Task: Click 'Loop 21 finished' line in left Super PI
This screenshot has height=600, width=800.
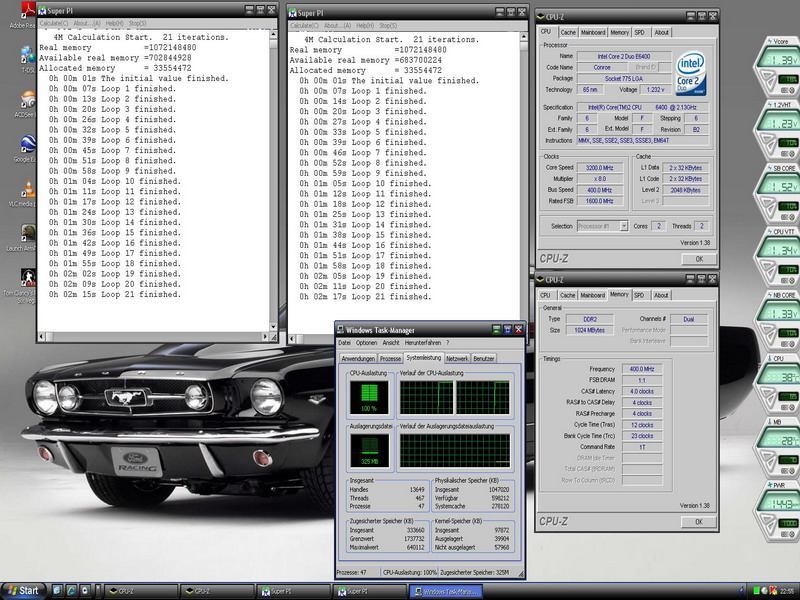Action: (115, 294)
